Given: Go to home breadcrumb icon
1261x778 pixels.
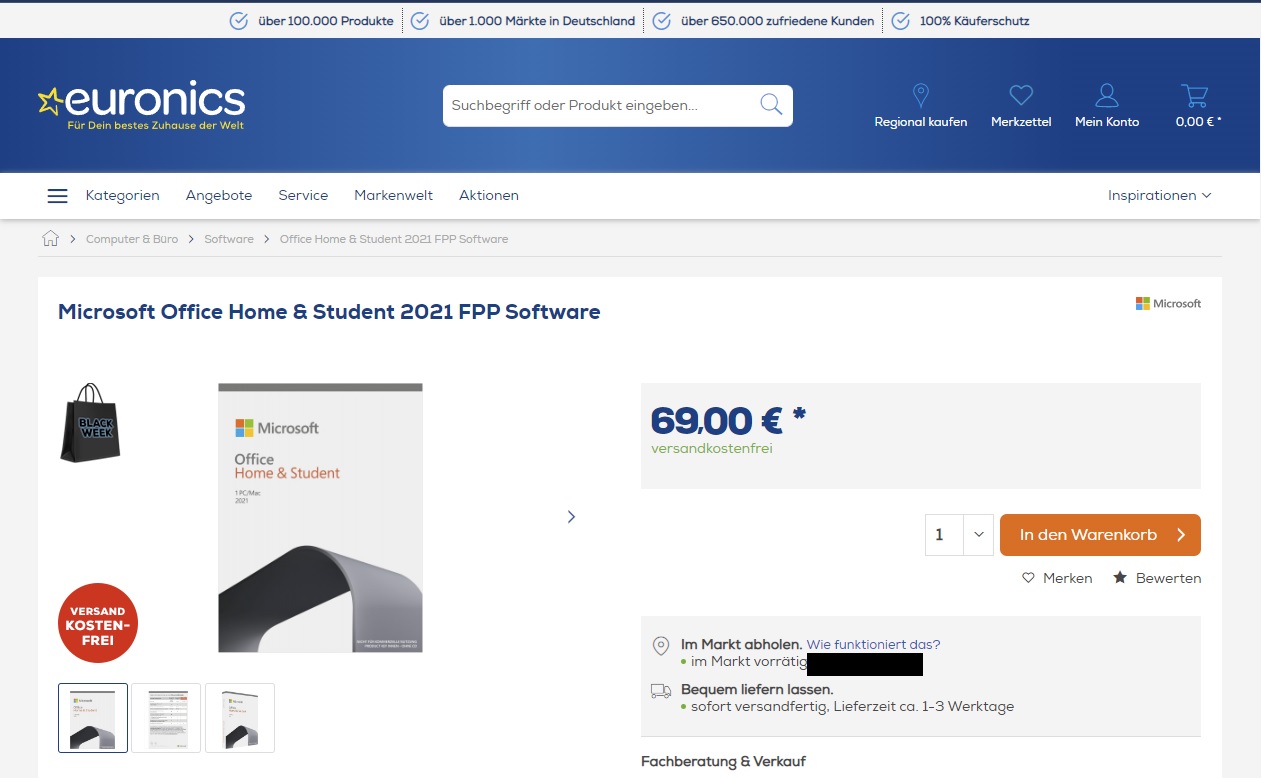Looking at the screenshot, I should pos(51,238).
